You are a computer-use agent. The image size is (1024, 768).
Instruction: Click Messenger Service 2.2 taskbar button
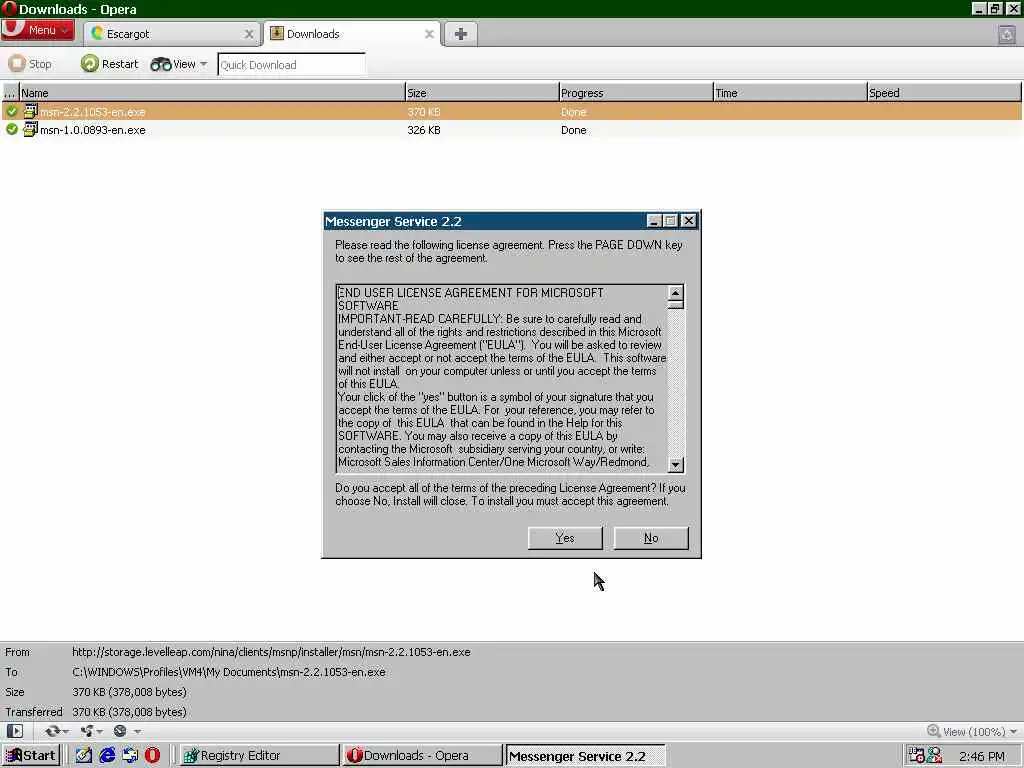pos(585,756)
